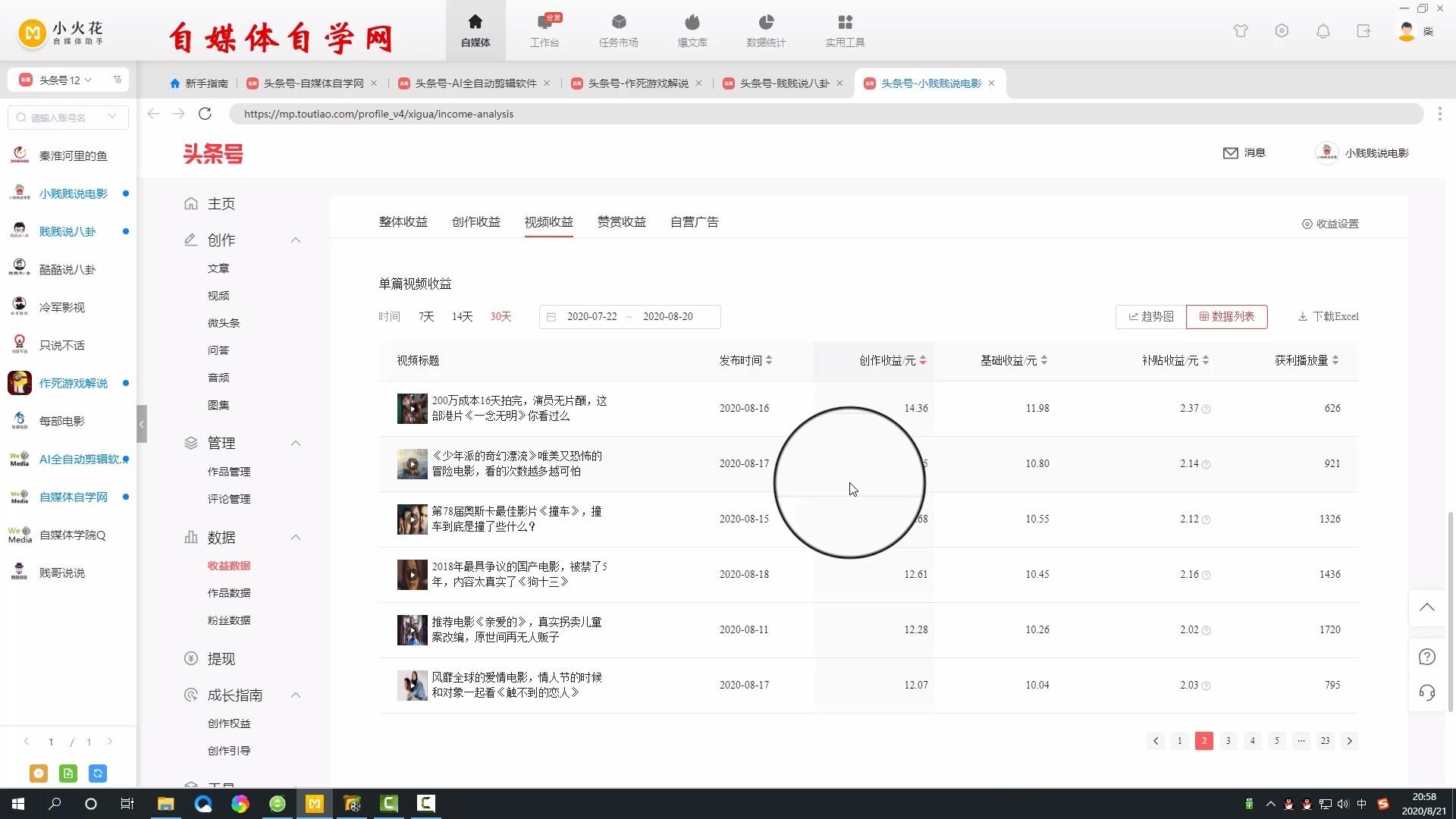Click the green add icon at sidebar bottom
The height and width of the screenshot is (819, 1456).
pos(68,773)
